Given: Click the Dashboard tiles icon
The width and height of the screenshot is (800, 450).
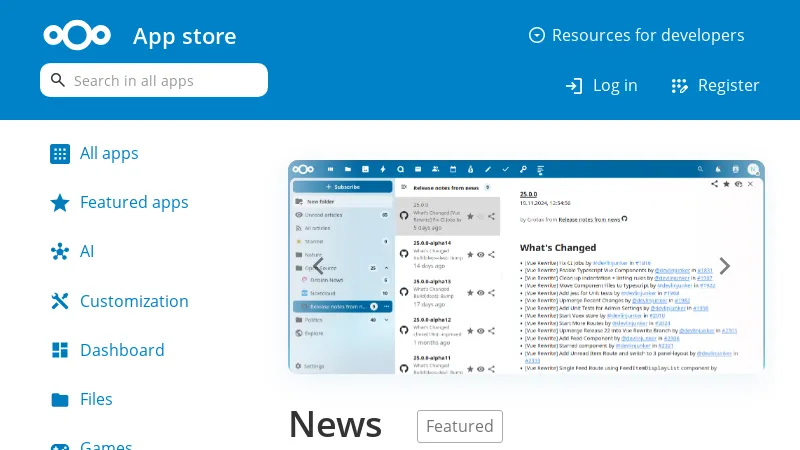Looking at the screenshot, I should [60, 350].
